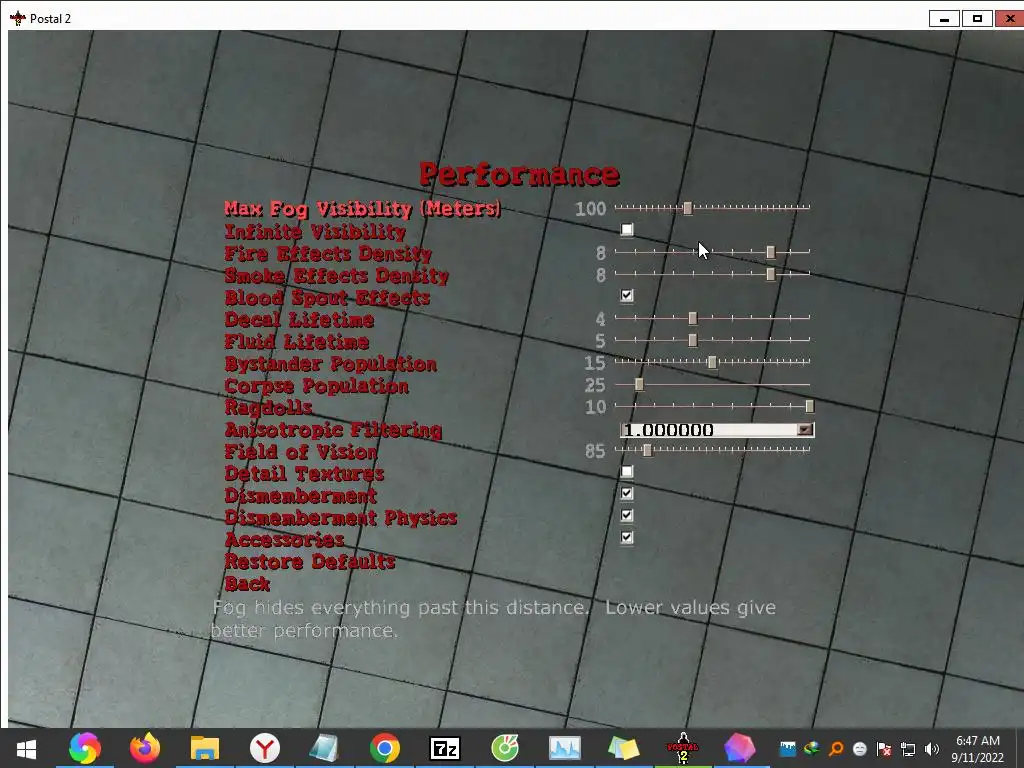Screen dimensions: 1024x768
Task: Open the pink gem app in taskbar
Action: [739, 748]
